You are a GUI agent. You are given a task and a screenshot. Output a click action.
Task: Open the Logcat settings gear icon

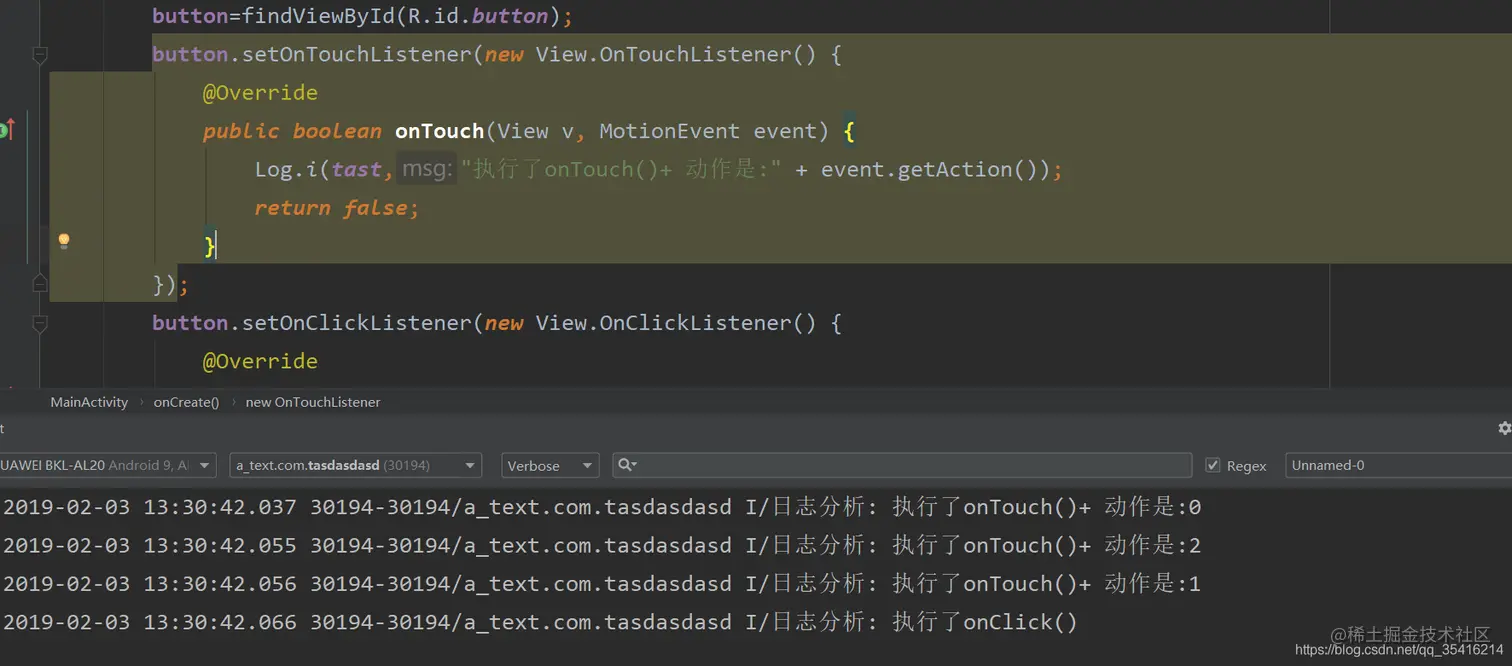[x=1504, y=428]
